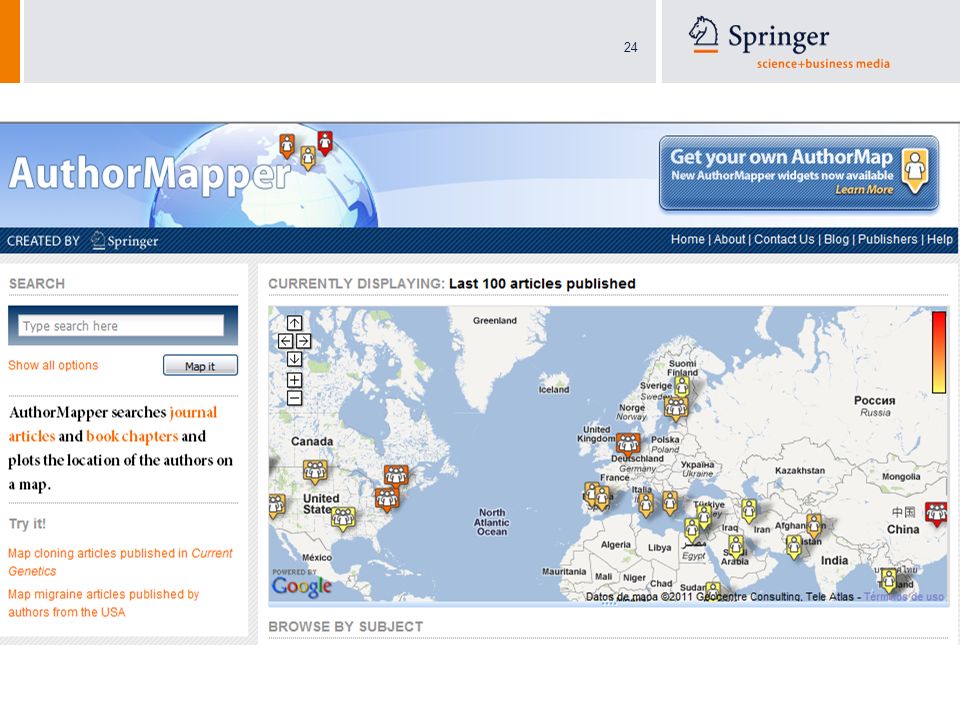Pan the map down with the arrow control
The width and height of the screenshot is (960, 720).
click(x=294, y=359)
